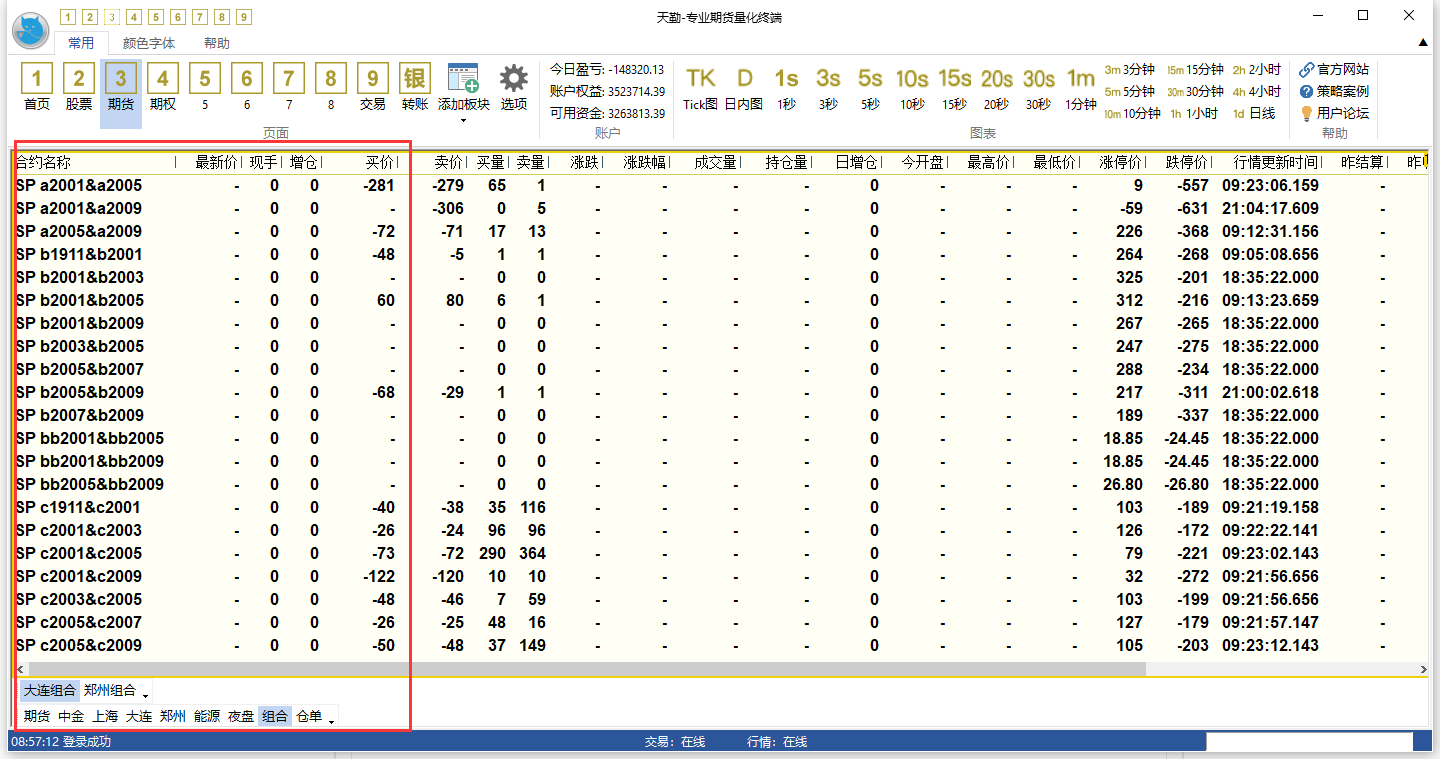1440x759 pixels.
Task: Choose the 30分钟 chart period
Action: (x=1195, y=92)
